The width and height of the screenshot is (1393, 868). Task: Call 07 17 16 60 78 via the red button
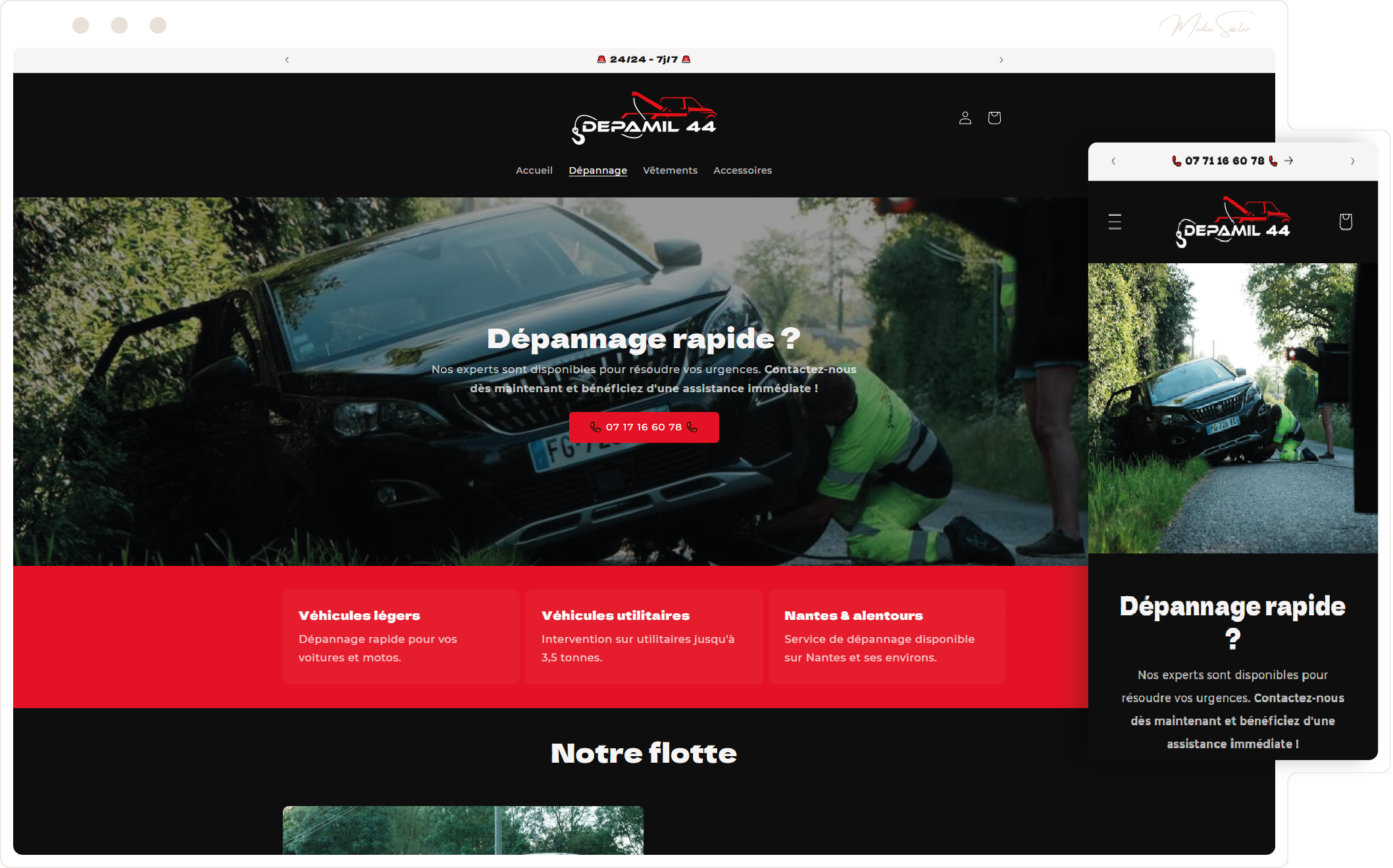tap(644, 427)
